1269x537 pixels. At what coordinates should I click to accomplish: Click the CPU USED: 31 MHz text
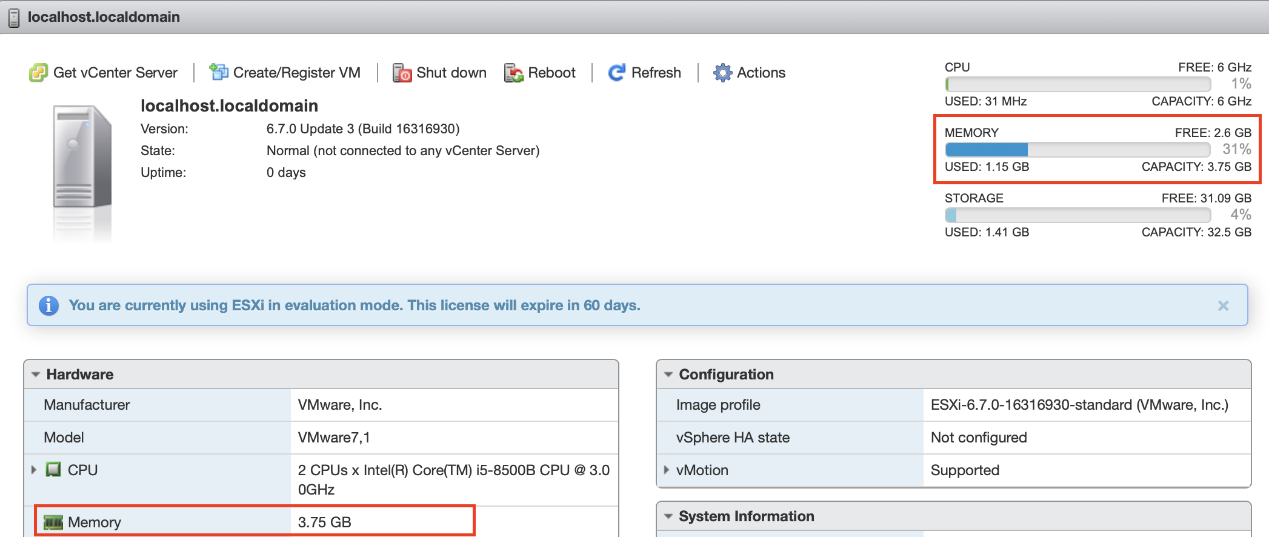986,101
